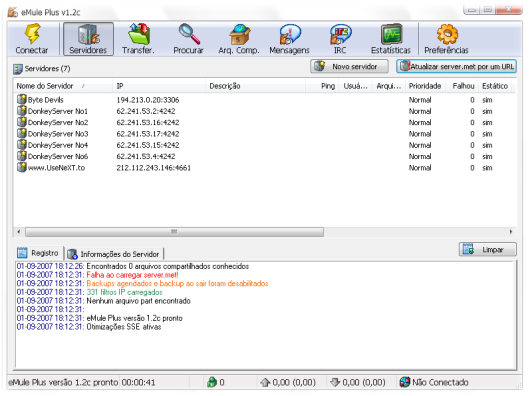This screenshot has width=530, height=396.
Task: Open the Servidores toolbar section
Action: point(88,39)
